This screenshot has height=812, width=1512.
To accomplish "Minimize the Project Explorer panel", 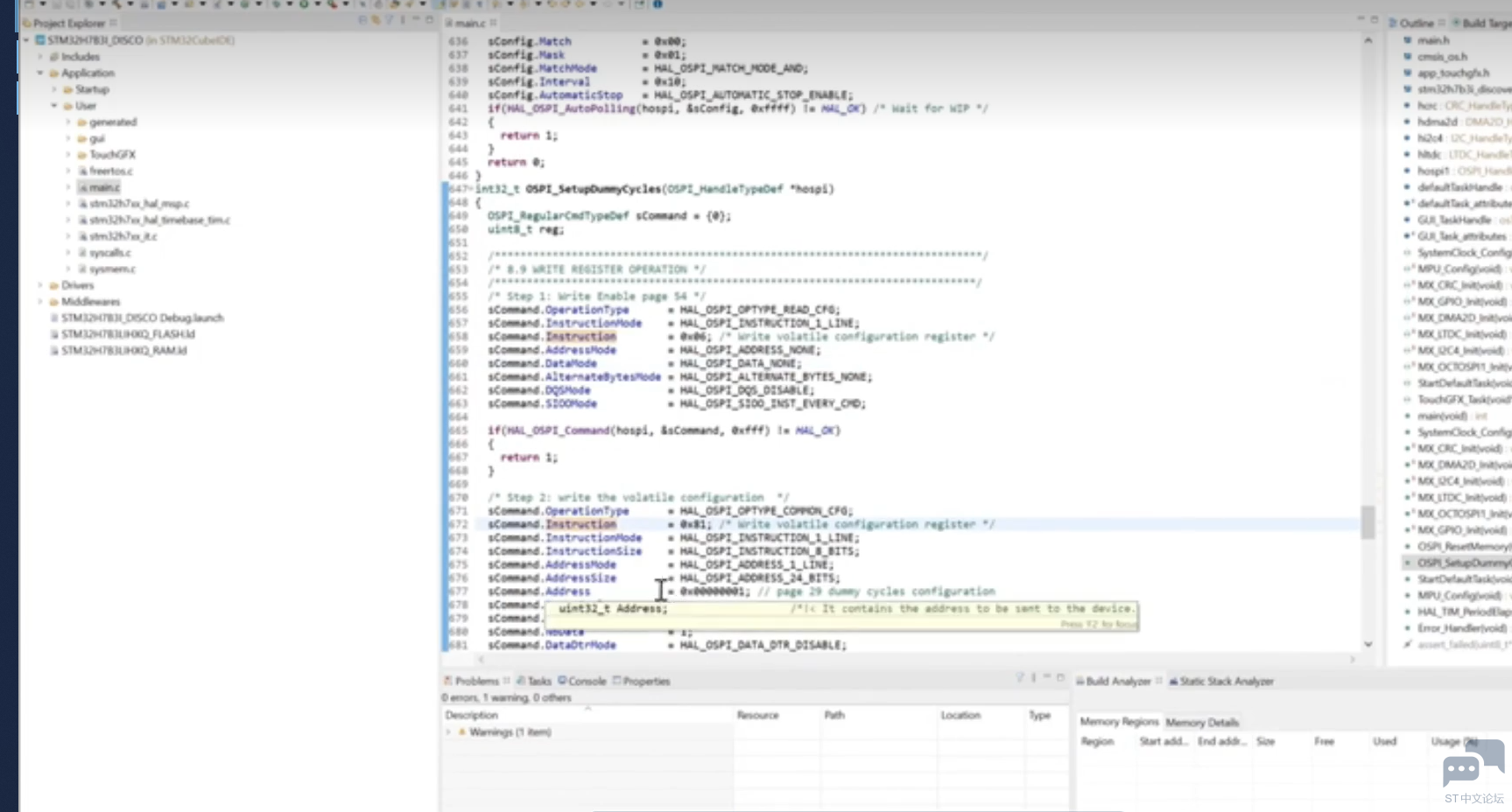I will 416,20.
